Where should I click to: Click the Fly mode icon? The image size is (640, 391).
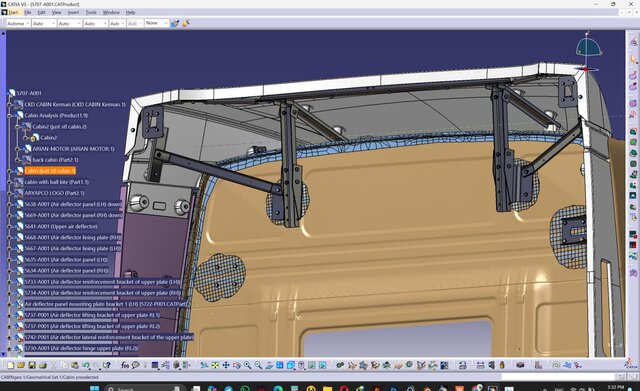tap(204, 365)
